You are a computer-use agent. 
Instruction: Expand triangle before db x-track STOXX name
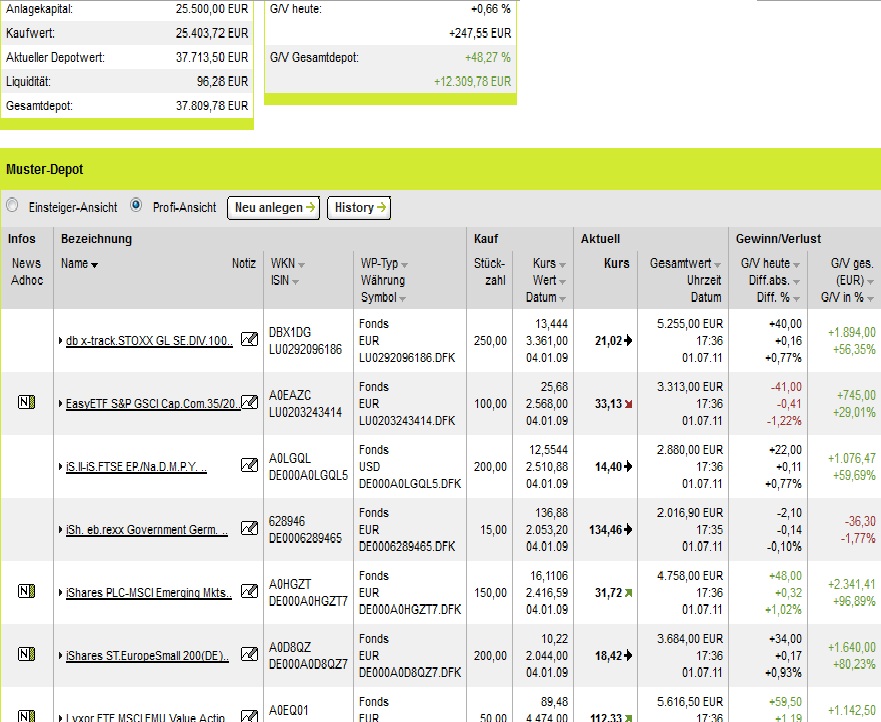pyautogui.click(x=61, y=340)
